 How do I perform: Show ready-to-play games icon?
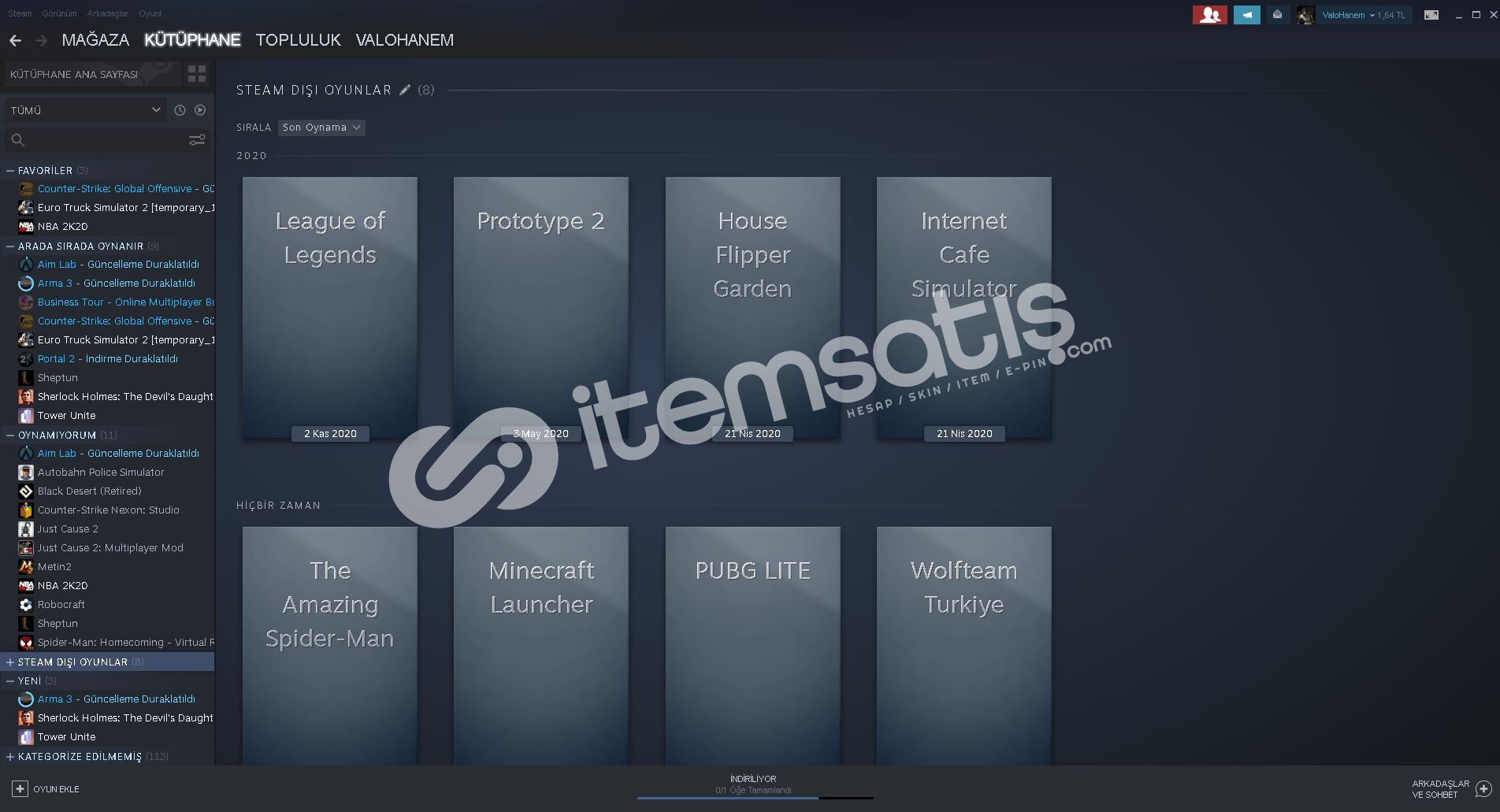200,110
